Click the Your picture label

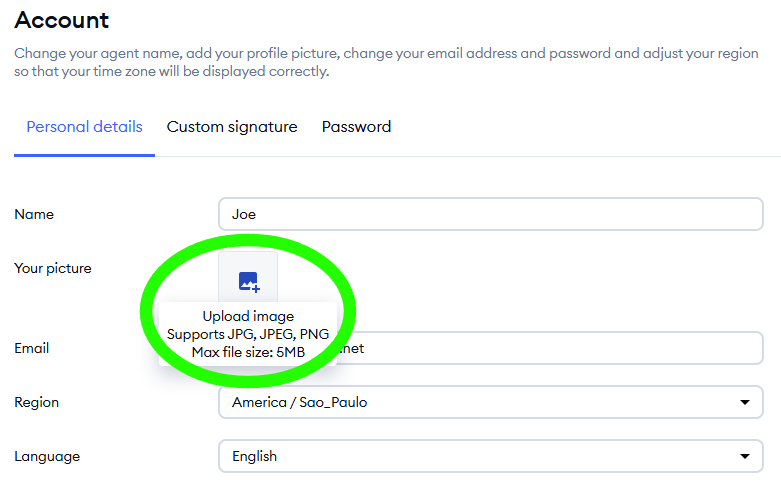pos(53,268)
